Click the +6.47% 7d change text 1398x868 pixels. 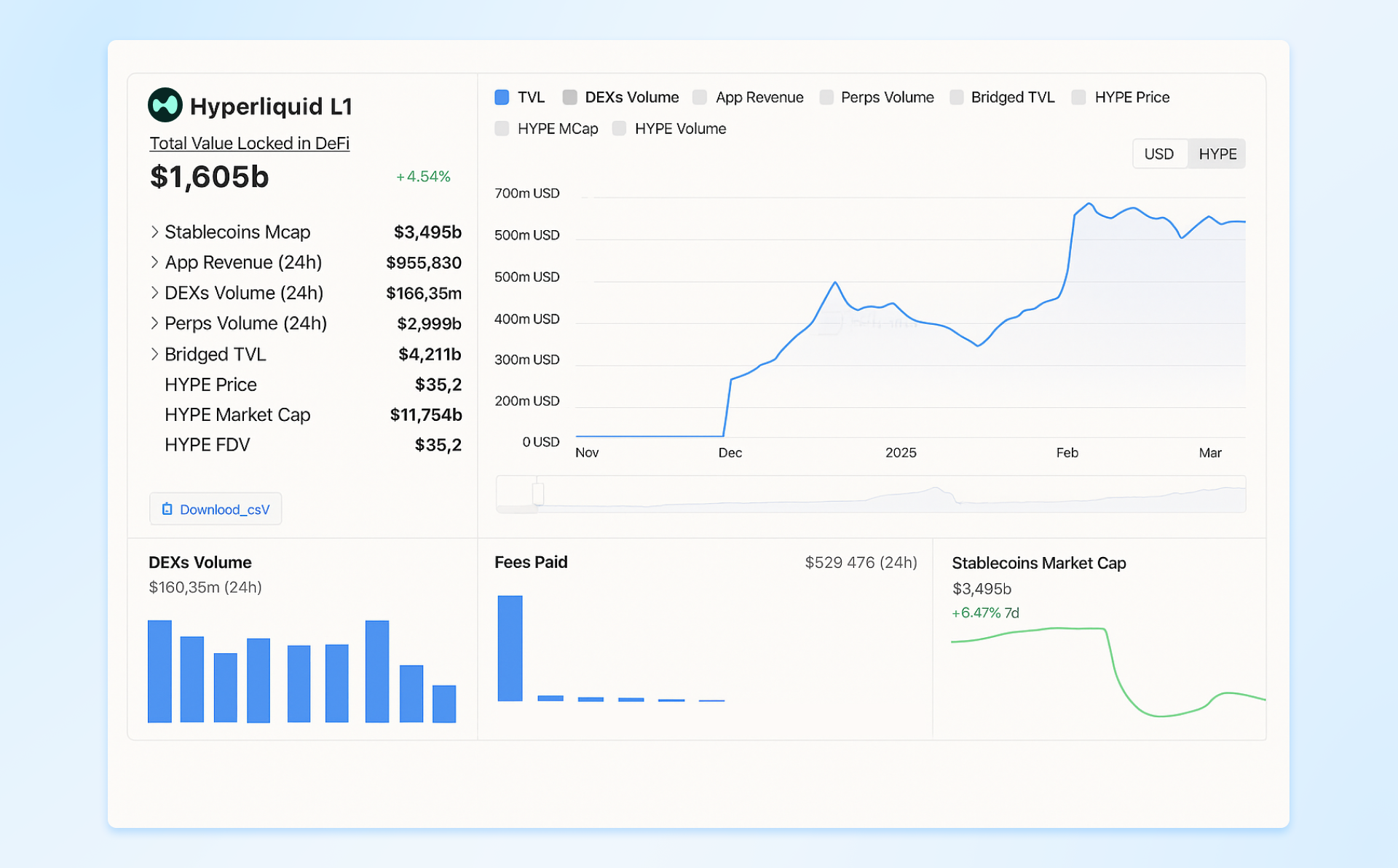(985, 613)
